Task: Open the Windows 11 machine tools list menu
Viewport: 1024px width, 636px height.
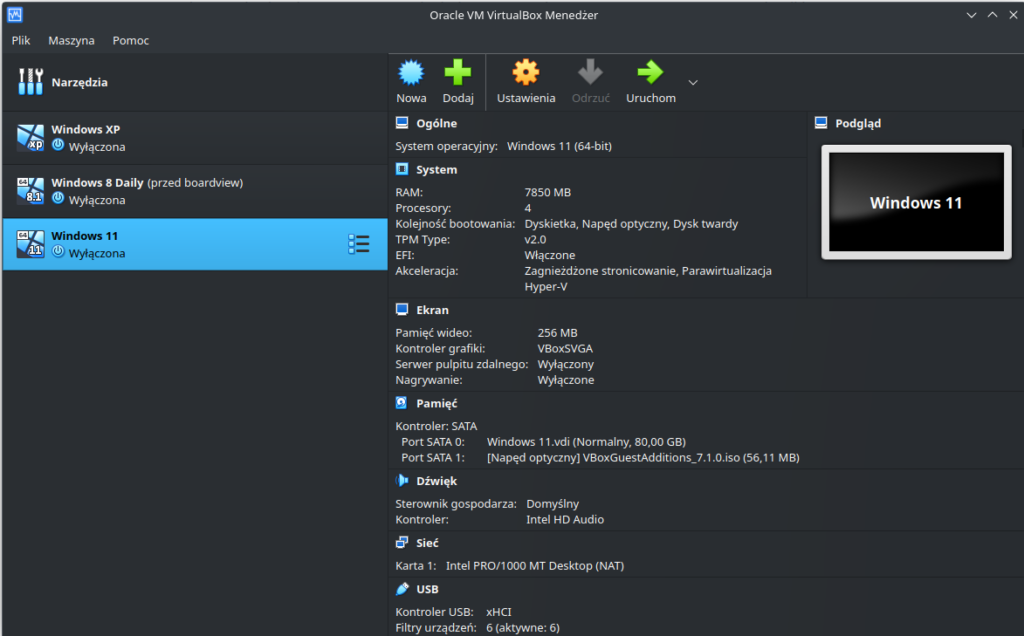Action: coord(359,244)
